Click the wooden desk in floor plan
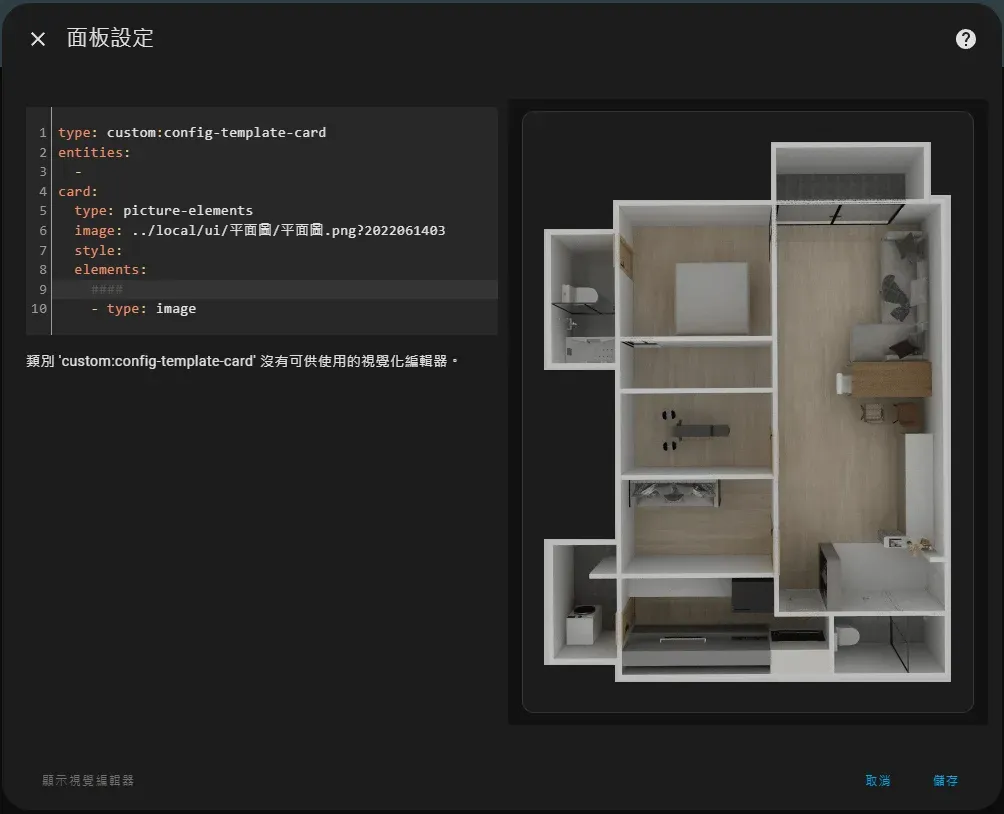 888,378
